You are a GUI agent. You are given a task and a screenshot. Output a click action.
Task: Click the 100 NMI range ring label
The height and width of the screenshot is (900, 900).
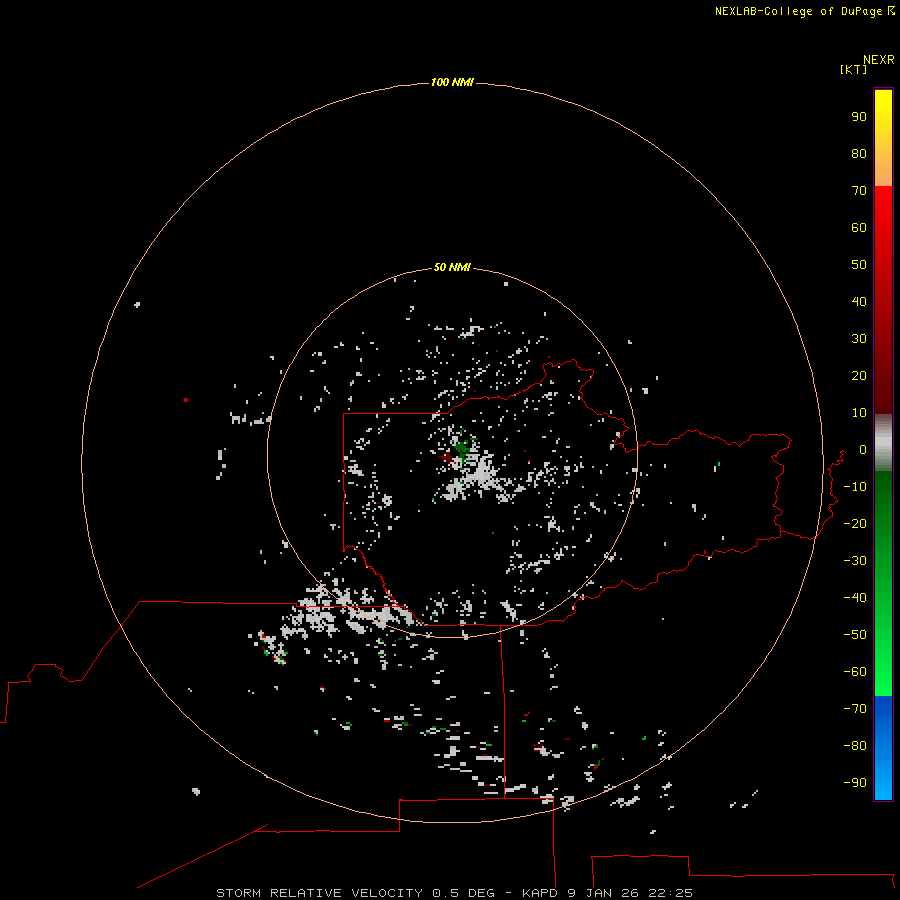pyautogui.click(x=452, y=82)
